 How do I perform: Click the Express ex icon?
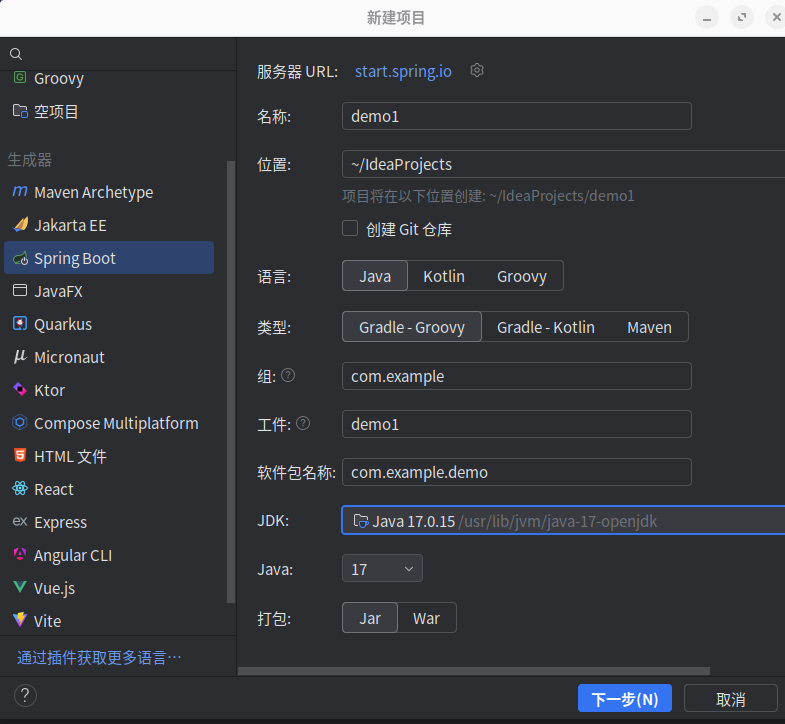20,521
